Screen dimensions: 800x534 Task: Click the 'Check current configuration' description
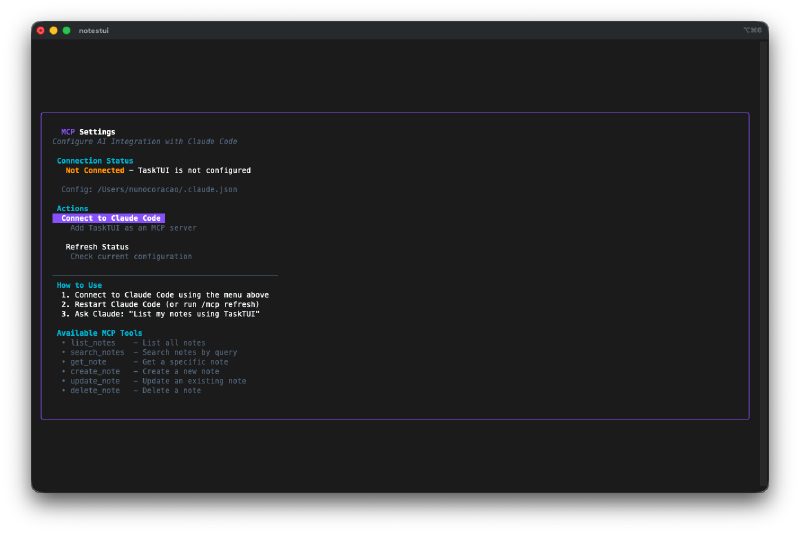(x=131, y=257)
